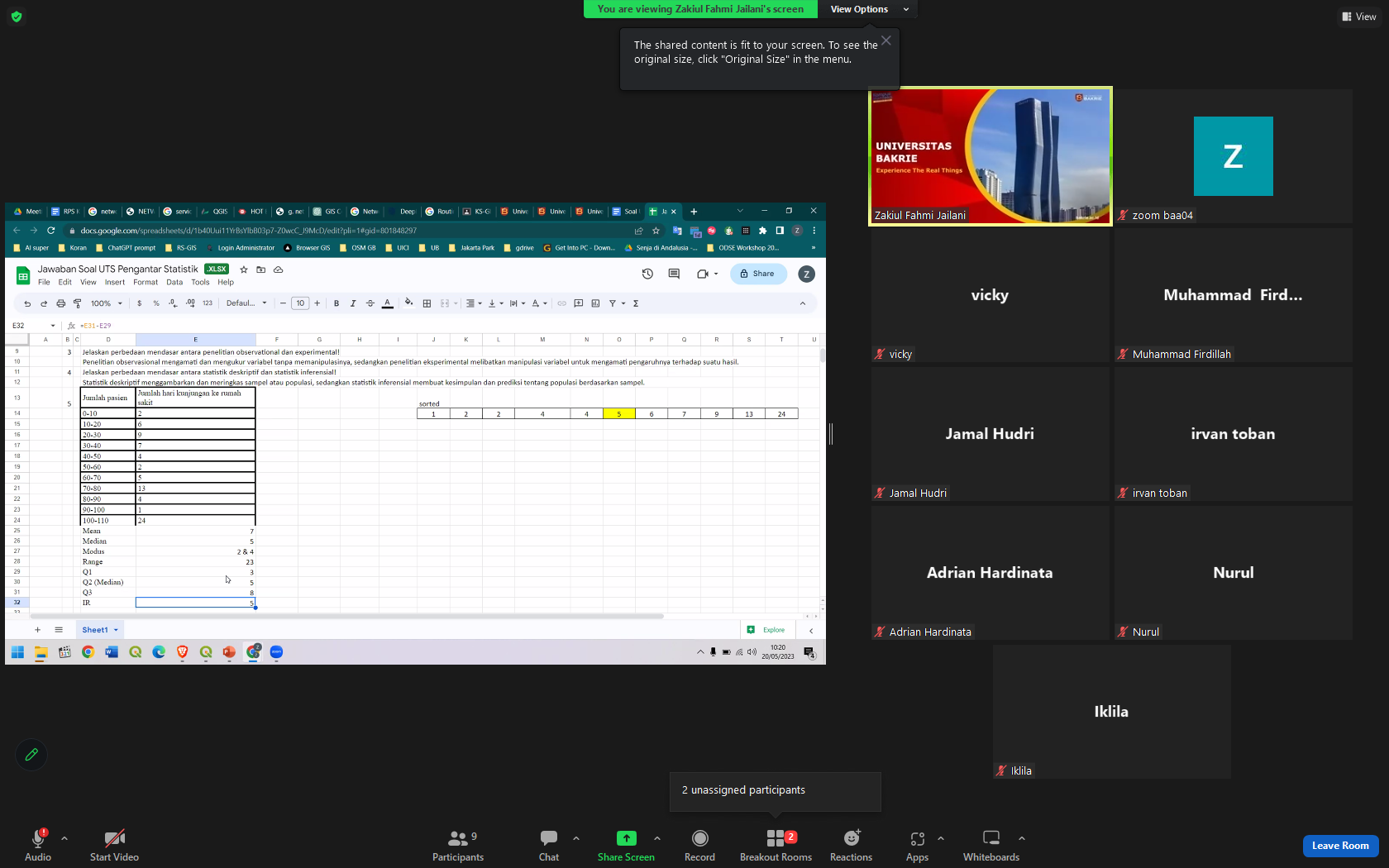1389x868 pixels.
Task: Open Whiteboards
Action: pos(990,845)
